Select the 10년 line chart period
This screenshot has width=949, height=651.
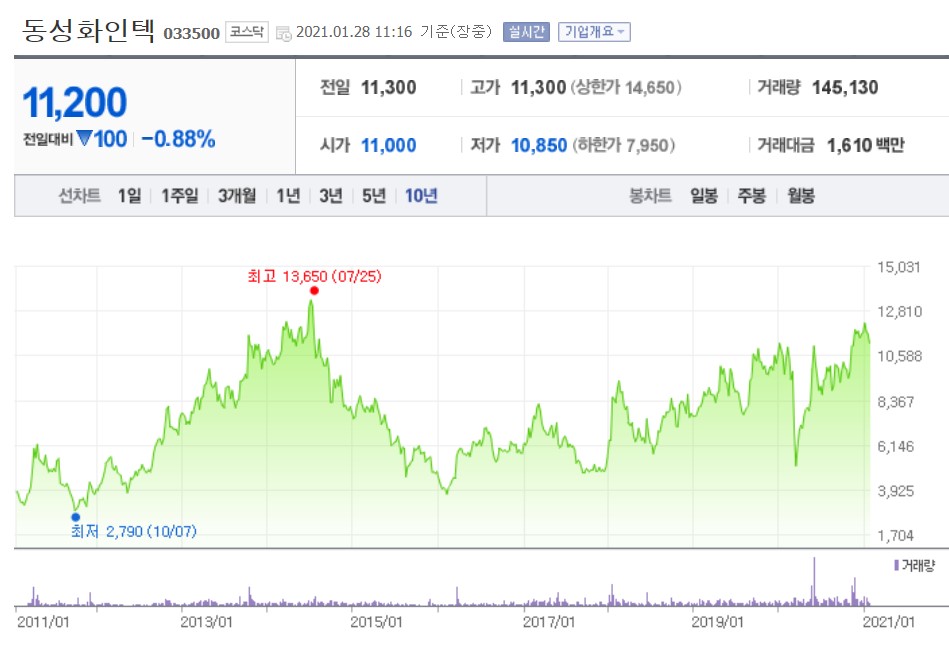tap(421, 195)
